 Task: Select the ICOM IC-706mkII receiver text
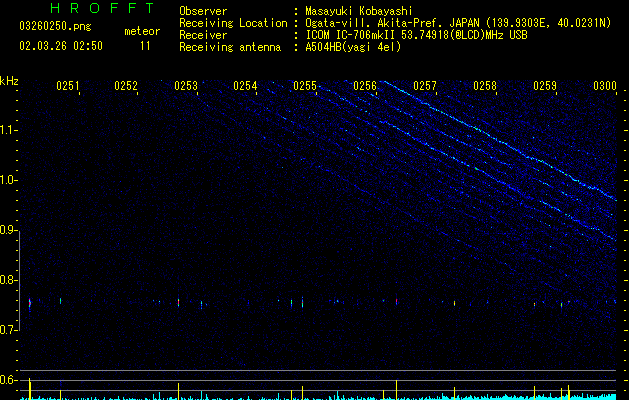coord(416,35)
